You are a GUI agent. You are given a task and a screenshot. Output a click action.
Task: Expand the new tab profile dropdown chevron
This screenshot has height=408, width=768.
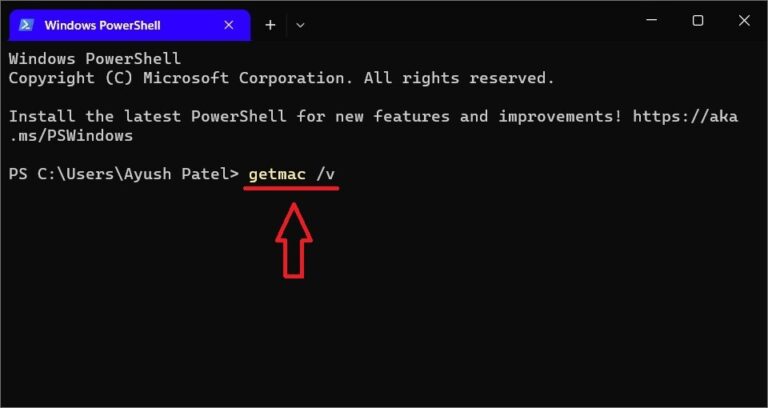(x=300, y=25)
